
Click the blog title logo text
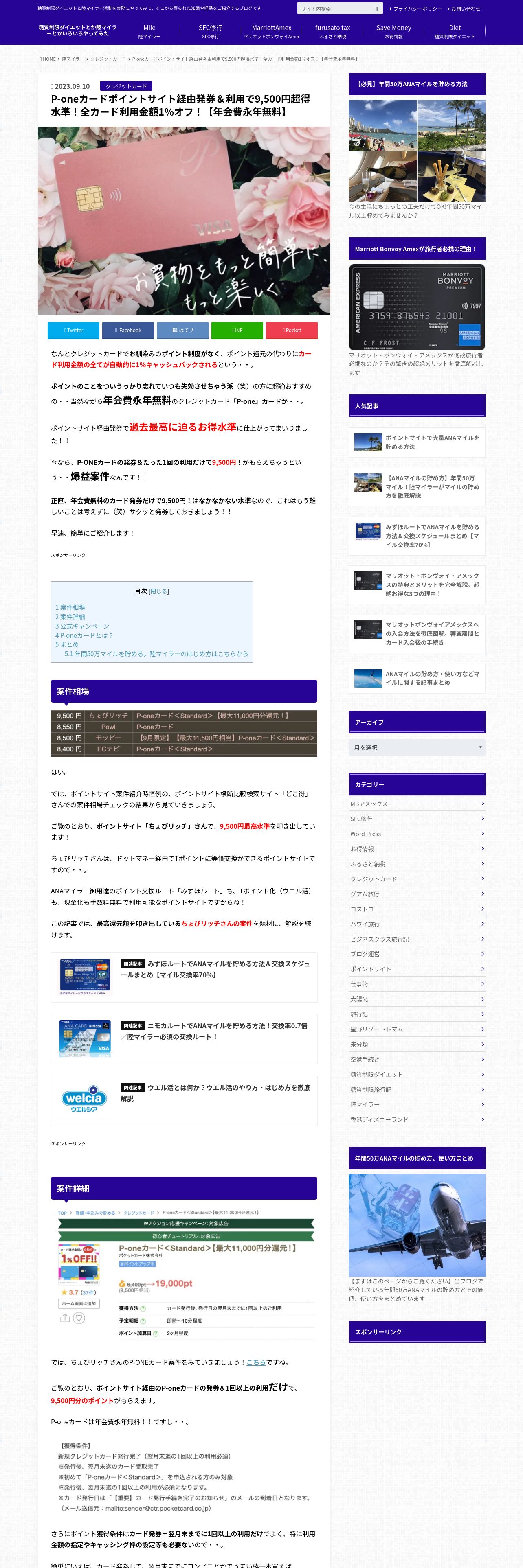pyautogui.click(x=77, y=31)
